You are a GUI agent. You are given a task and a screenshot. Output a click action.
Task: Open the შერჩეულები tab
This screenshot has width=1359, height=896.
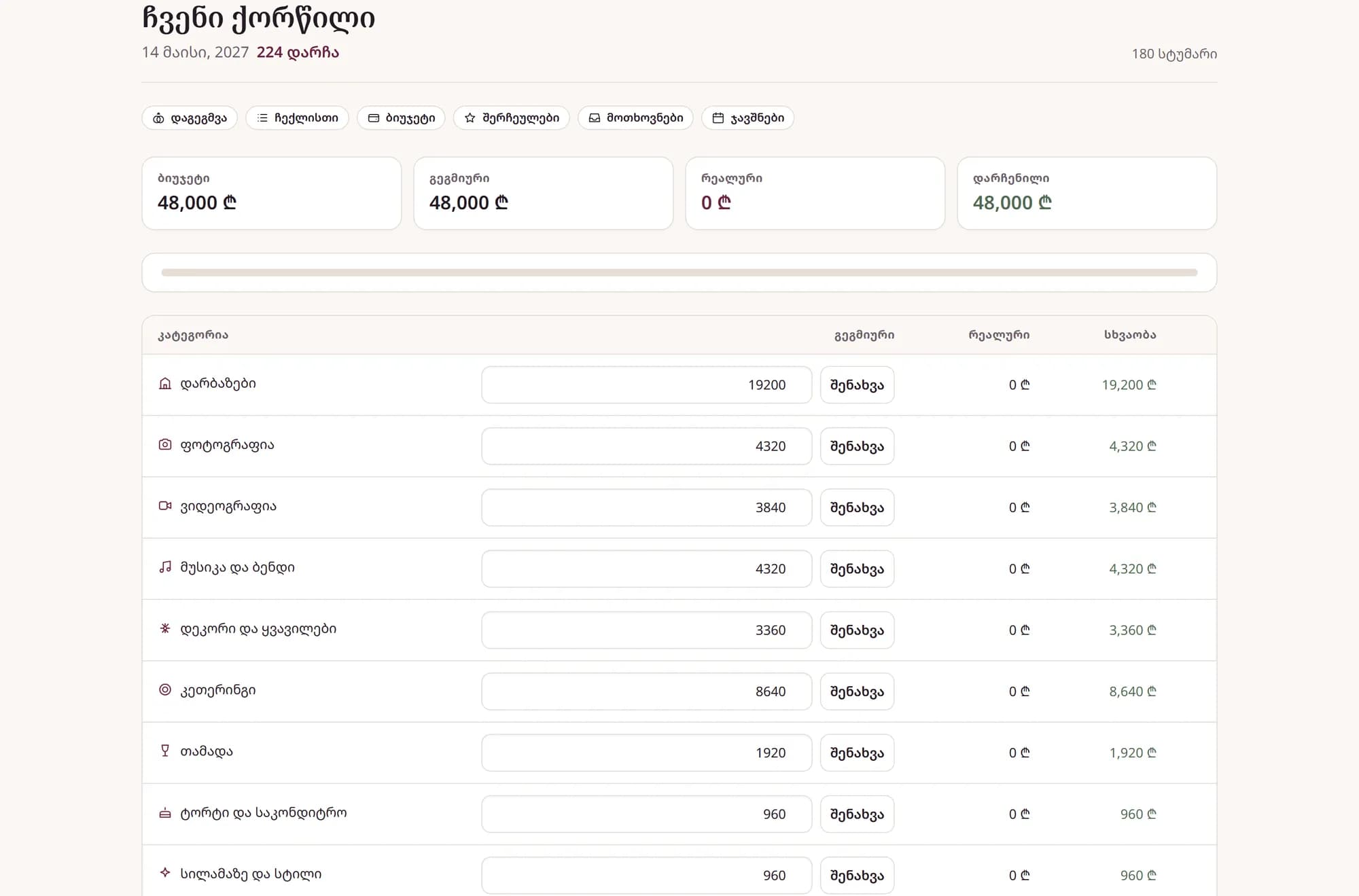pos(512,118)
